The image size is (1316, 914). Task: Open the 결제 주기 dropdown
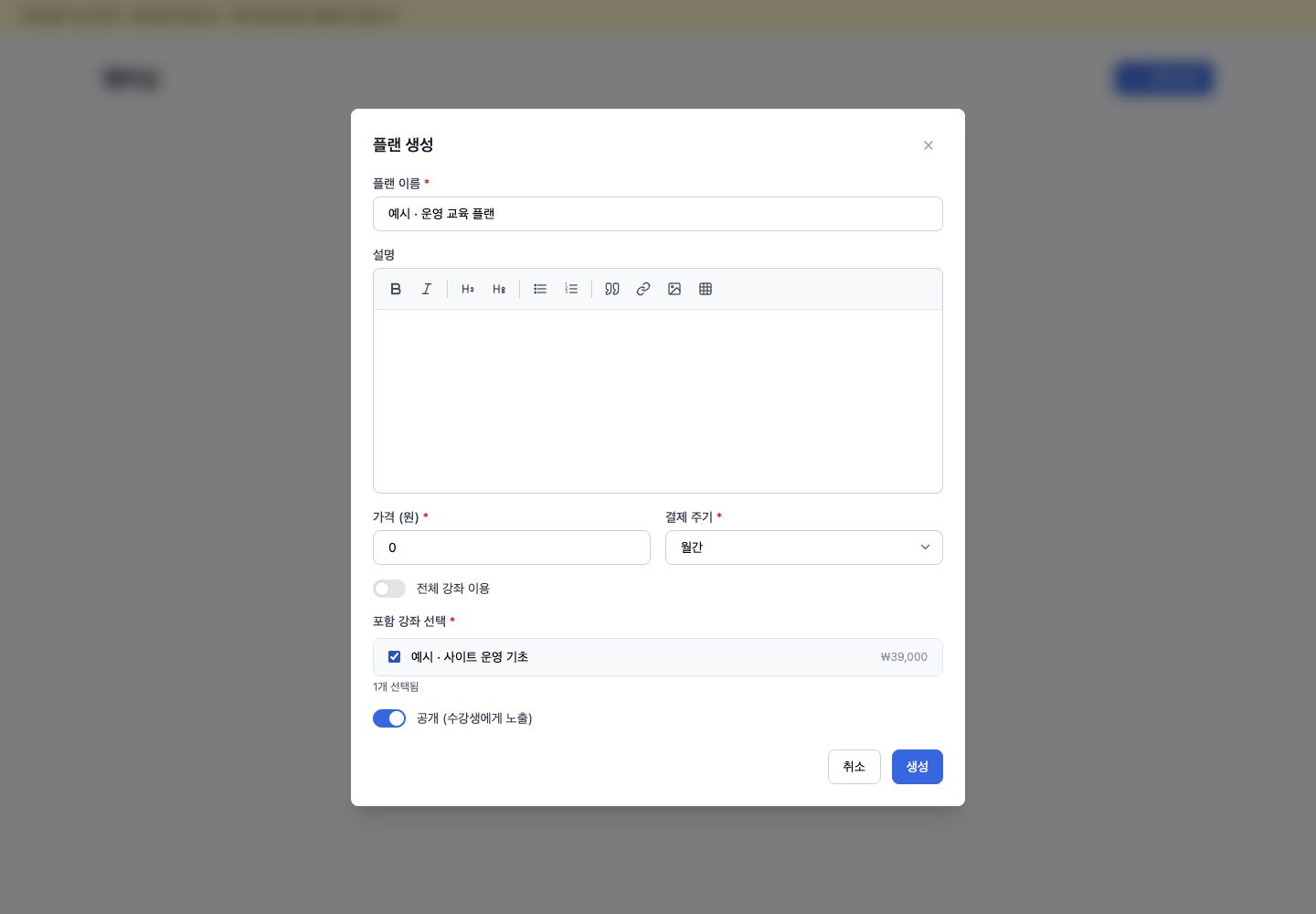coord(804,547)
